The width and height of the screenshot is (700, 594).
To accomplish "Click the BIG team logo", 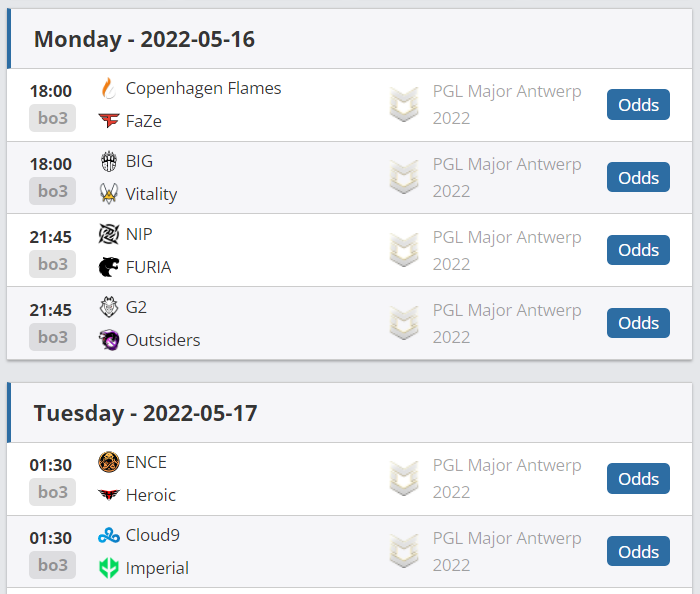I will tap(109, 161).
